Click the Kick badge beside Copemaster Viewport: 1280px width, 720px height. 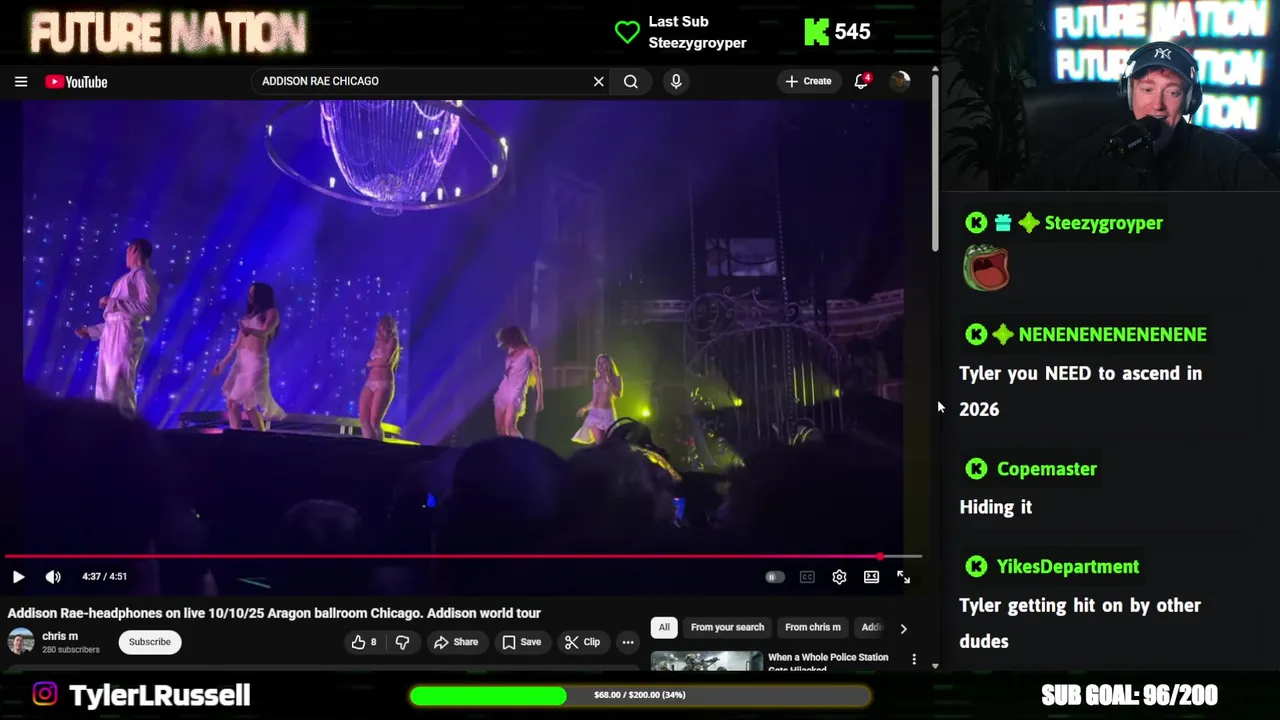point(976,469)
